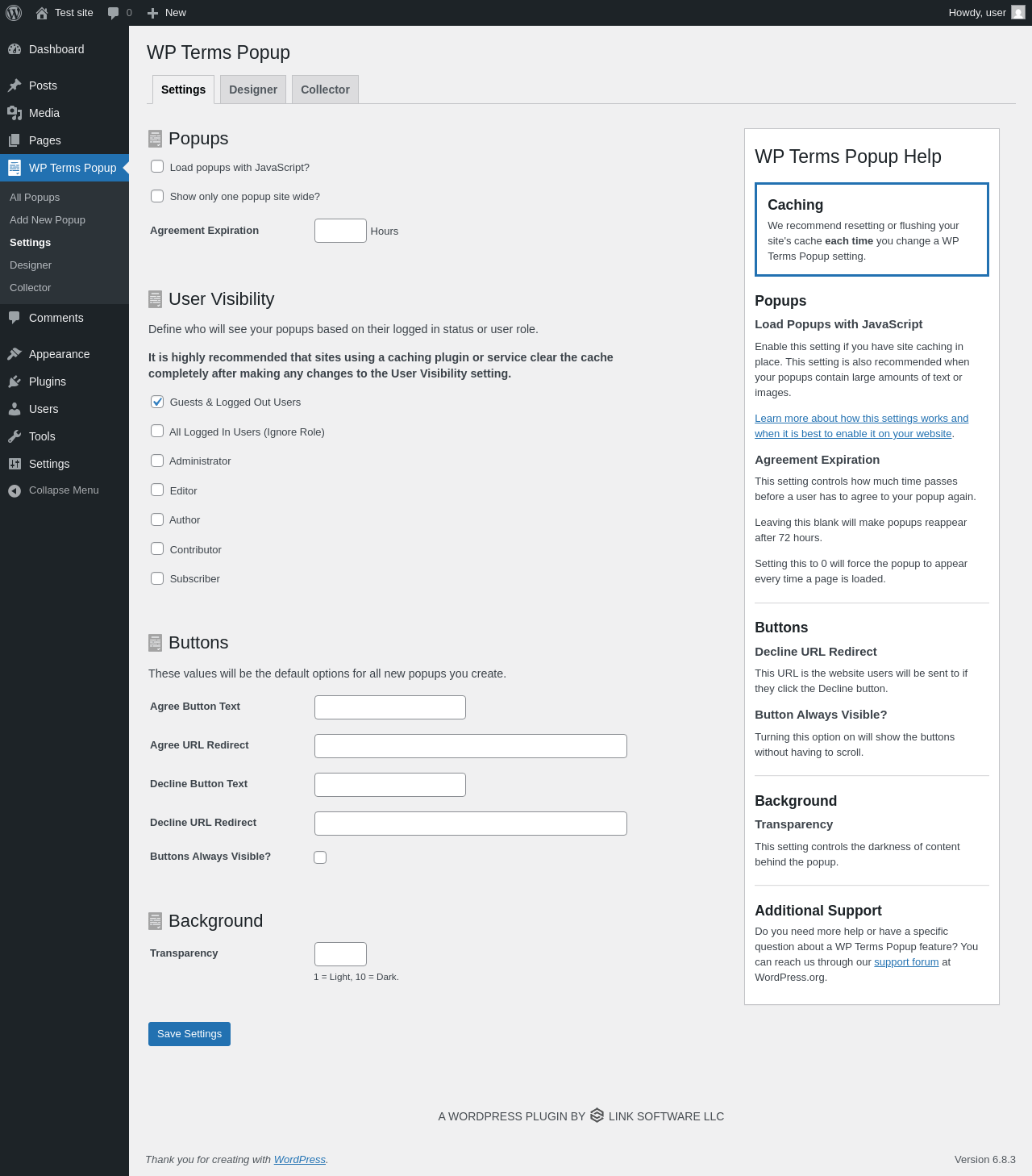Viewport: 1032px width, 1176px height.
Task: Click the Agreement Expiration hours field
Action: click(x=340, y=231)
